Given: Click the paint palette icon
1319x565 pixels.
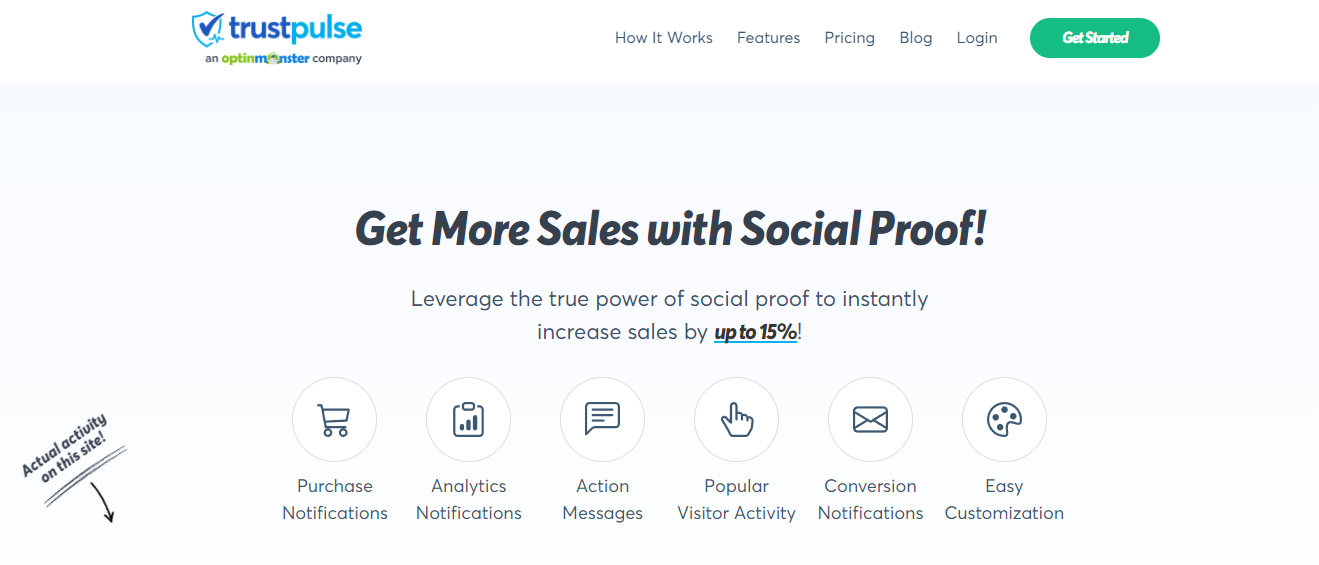Looking at the screenshot, I should [1004, 419].
